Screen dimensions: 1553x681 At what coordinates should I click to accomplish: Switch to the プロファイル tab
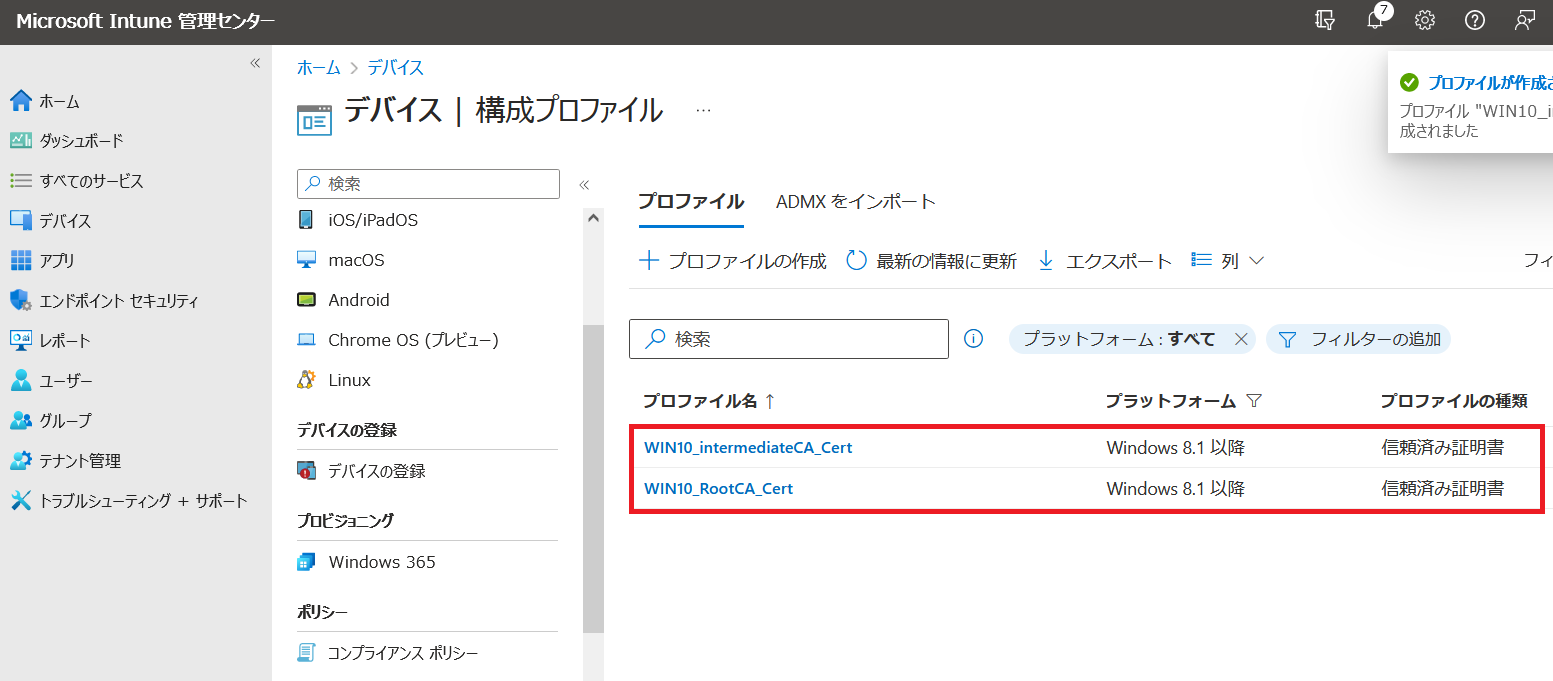[691, 202]
